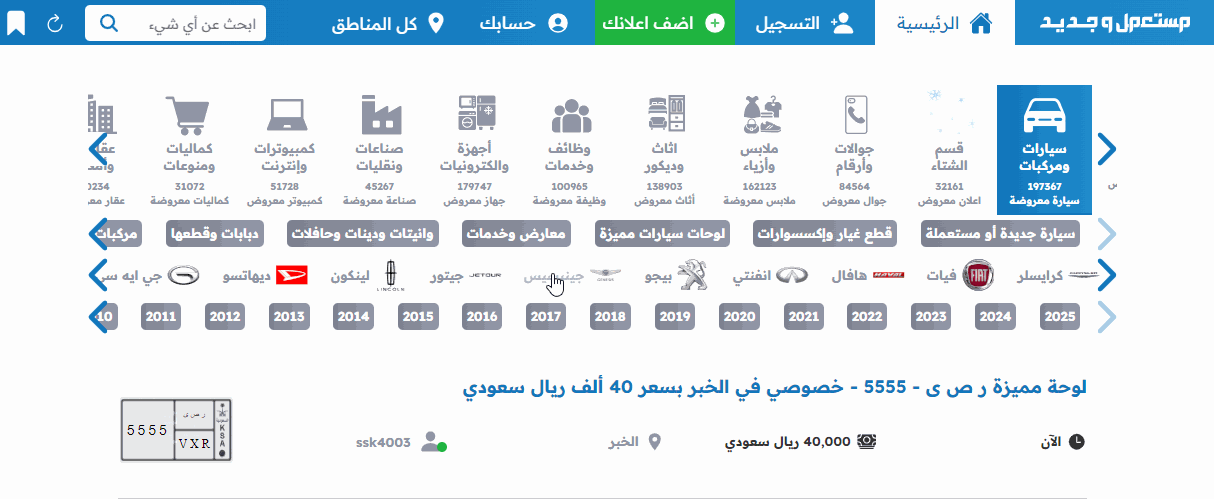Open the كماليات ومنوعات shopping cart category

189,150
